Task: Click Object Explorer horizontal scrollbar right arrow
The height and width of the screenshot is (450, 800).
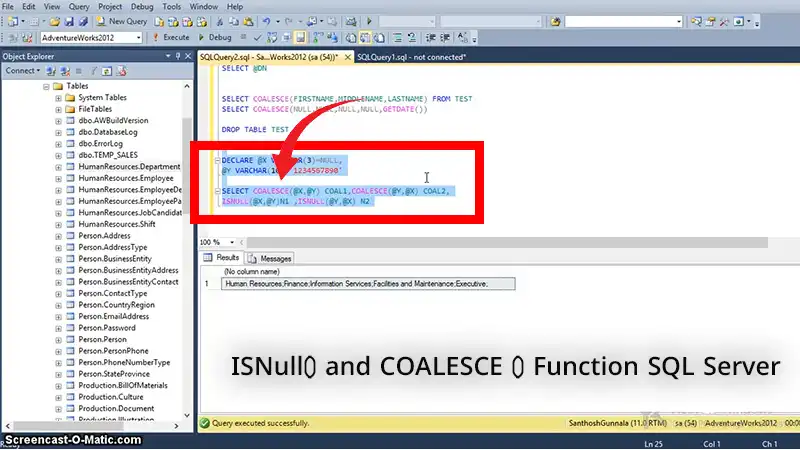Action: pos(177,426)
